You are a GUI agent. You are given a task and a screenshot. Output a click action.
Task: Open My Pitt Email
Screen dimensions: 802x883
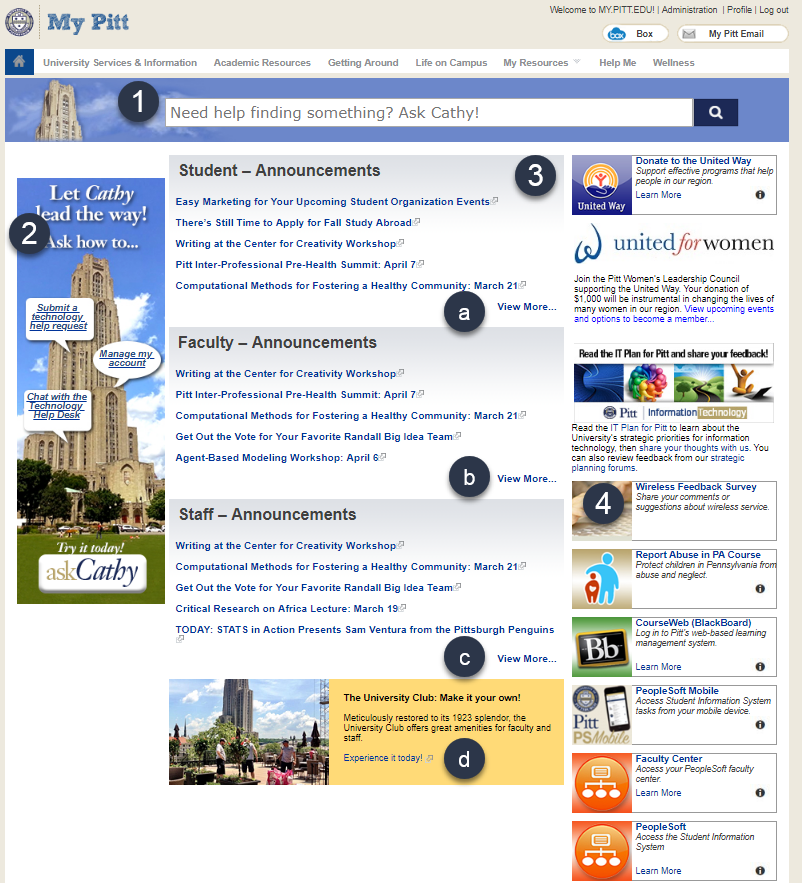tap(733, 34)
